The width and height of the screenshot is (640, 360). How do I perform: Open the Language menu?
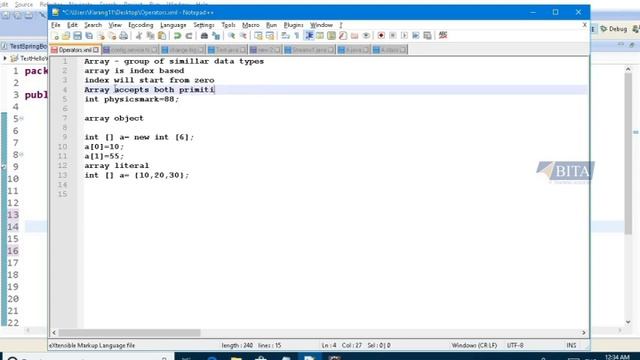pos(173,25)
